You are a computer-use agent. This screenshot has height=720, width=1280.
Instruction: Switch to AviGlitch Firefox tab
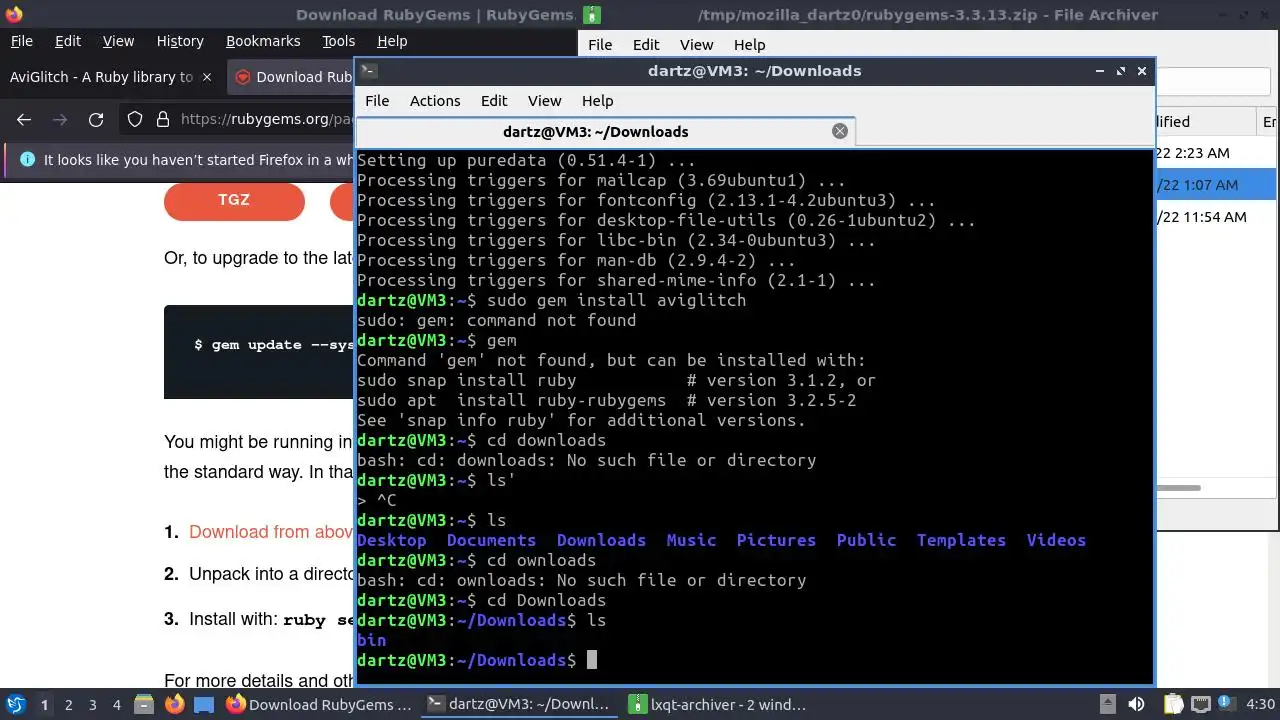[101, 77]
